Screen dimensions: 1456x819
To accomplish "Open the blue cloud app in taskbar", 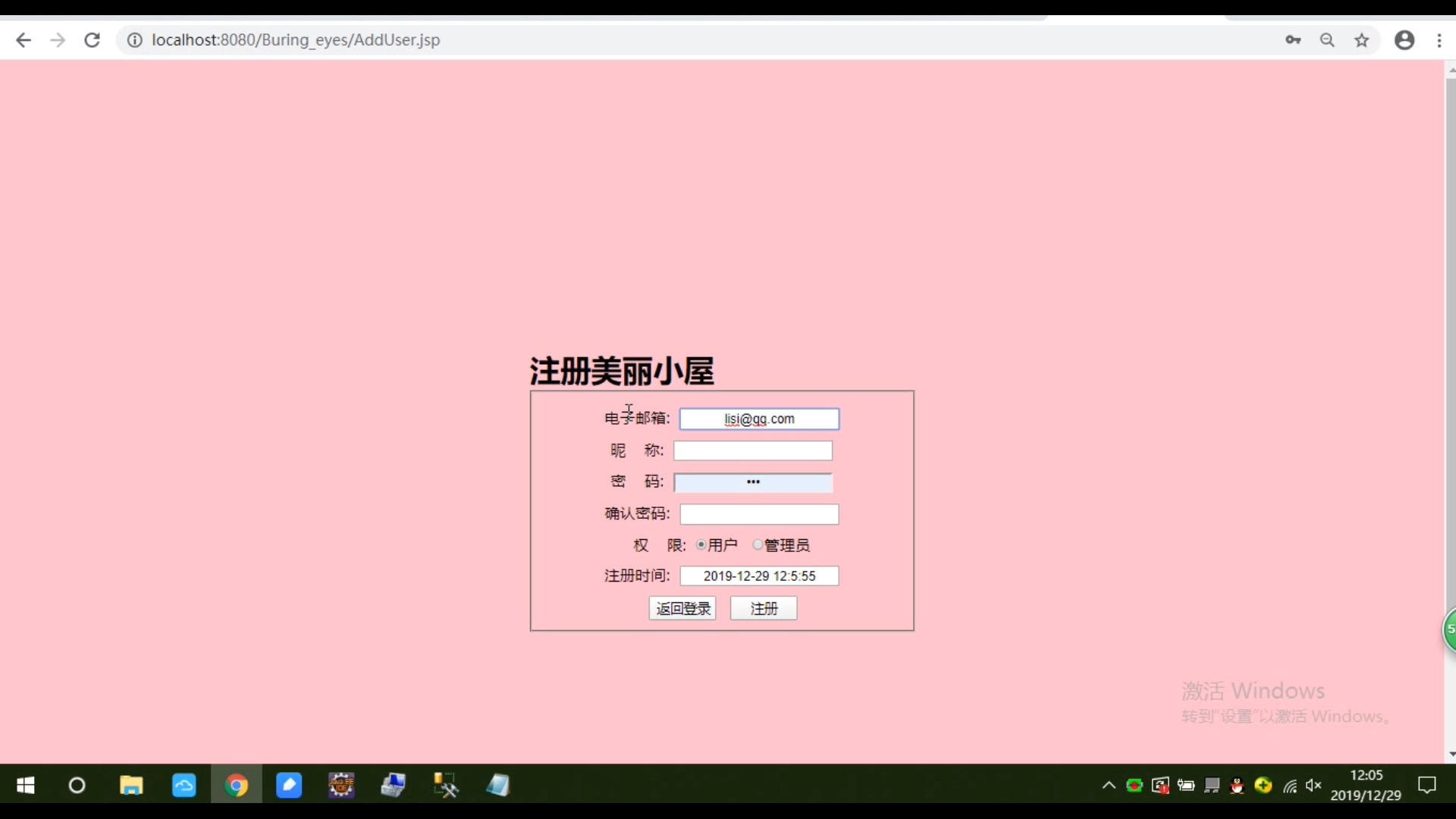I will pos(184,786).
